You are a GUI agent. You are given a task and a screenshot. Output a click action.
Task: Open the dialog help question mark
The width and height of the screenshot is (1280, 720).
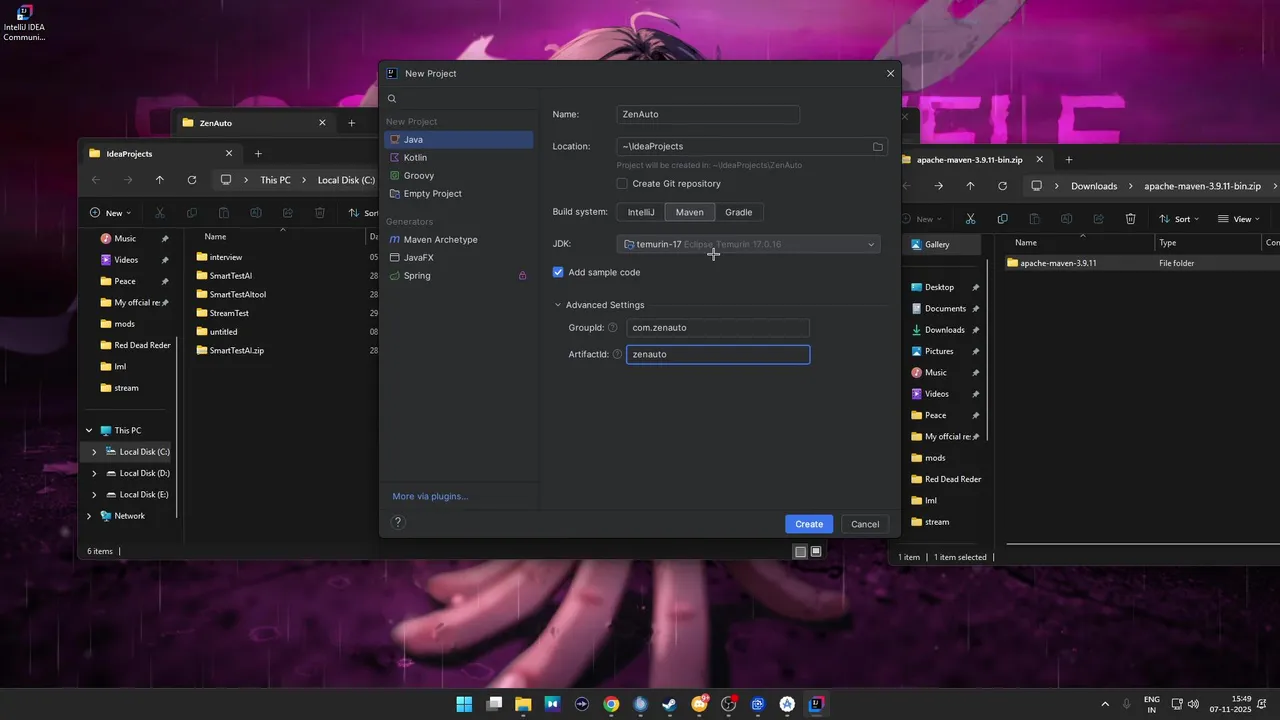pyautogui.click(x=398, y=522)
